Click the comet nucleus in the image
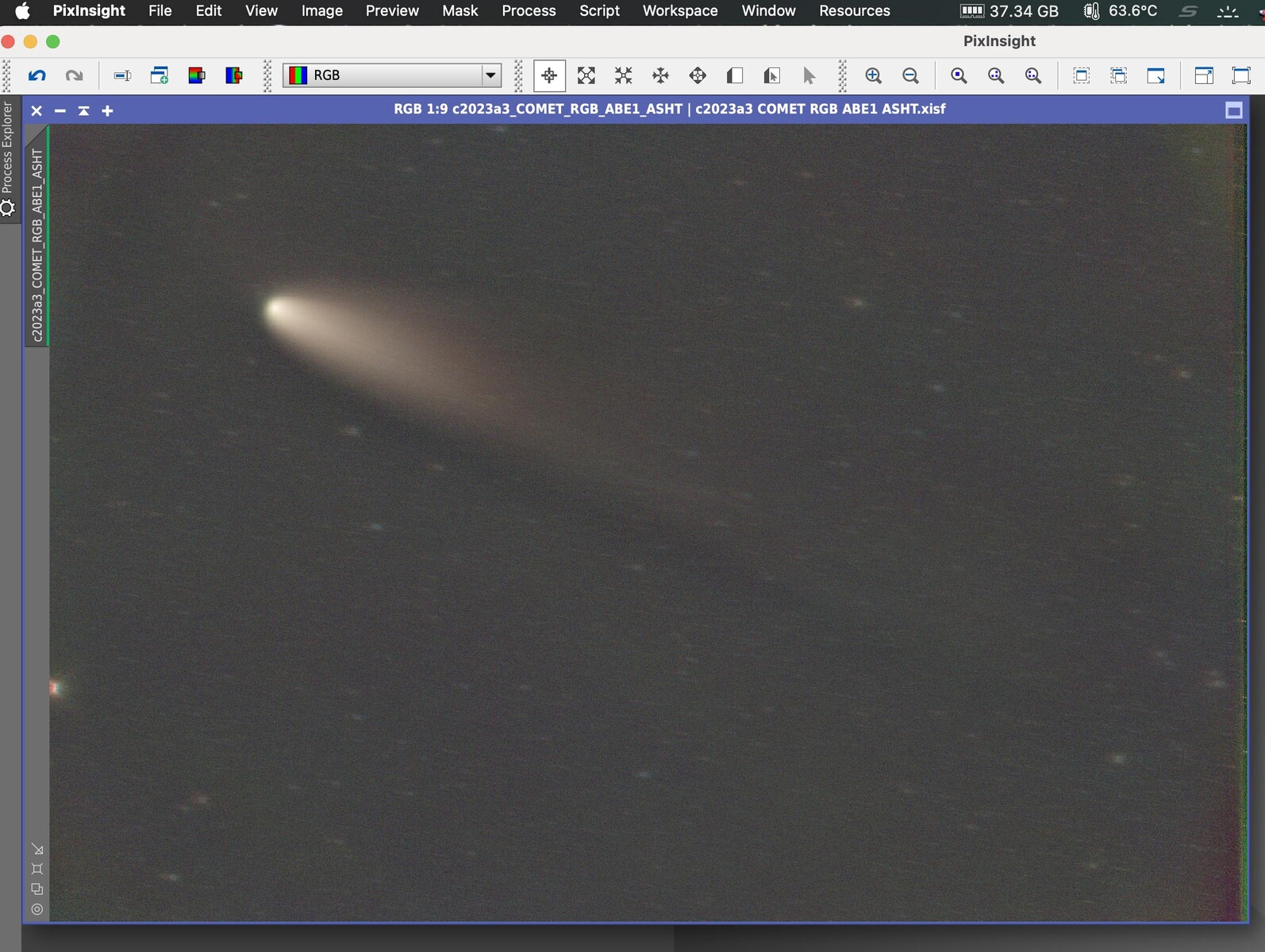The image size is (1265, 952). coord(275,309)
